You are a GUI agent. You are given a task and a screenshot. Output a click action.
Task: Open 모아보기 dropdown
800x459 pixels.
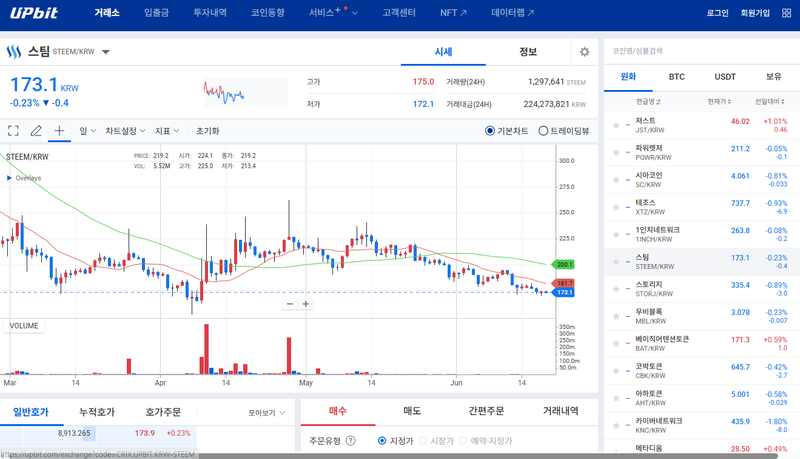pyautogui.click(x=267, y=413)
